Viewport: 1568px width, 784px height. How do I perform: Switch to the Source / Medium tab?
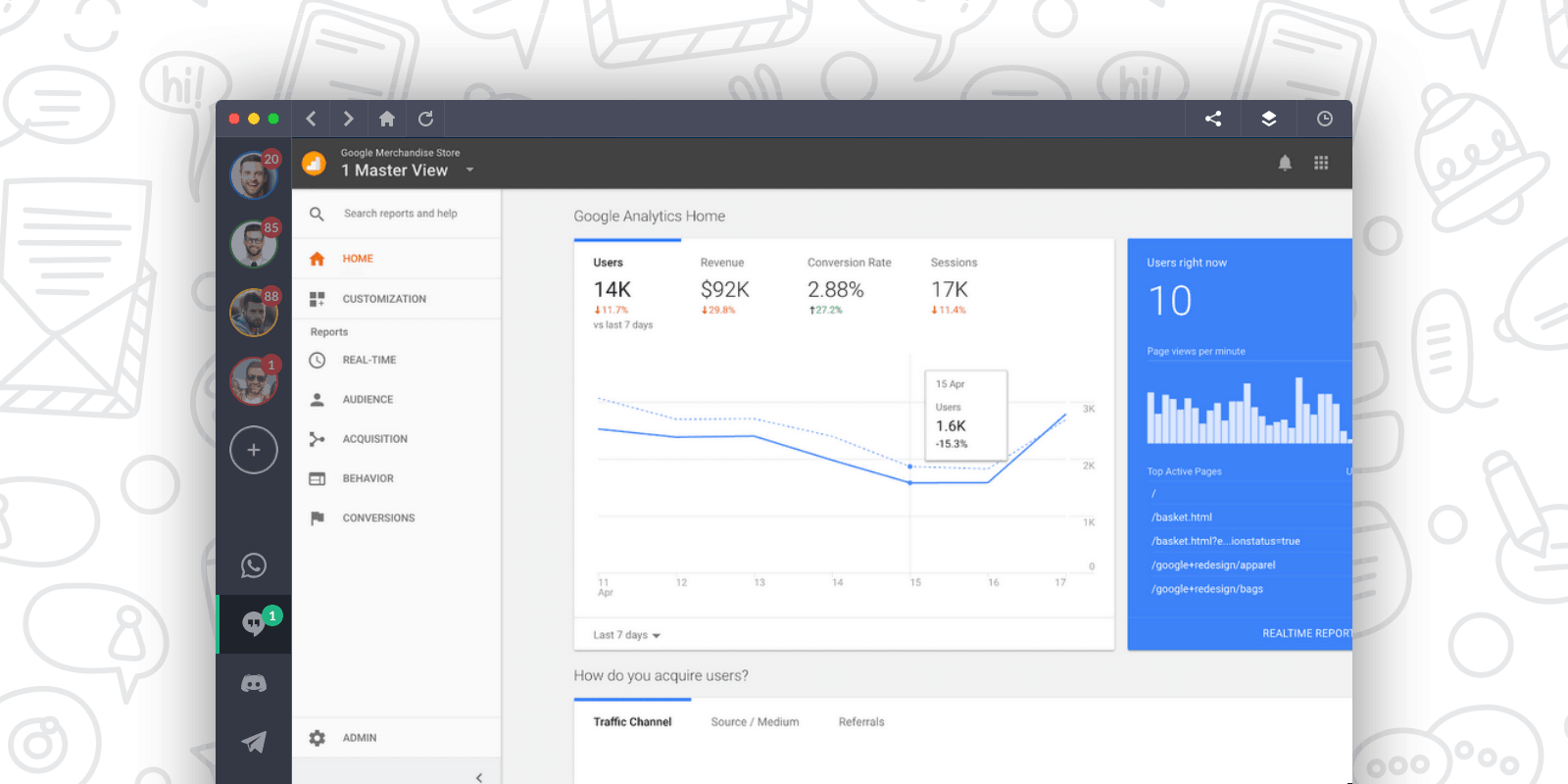coord(755,722)
